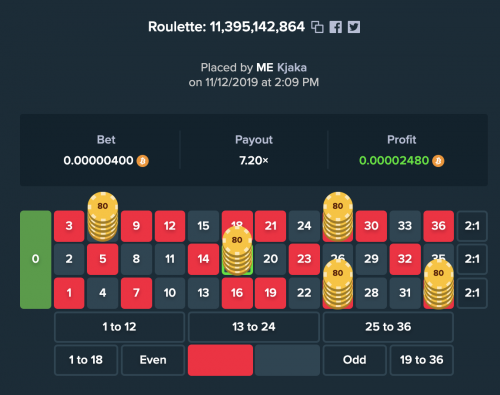Click the 7.20× payout value
500x395 pixels.
pyautogui.click(x=254, y=161)
